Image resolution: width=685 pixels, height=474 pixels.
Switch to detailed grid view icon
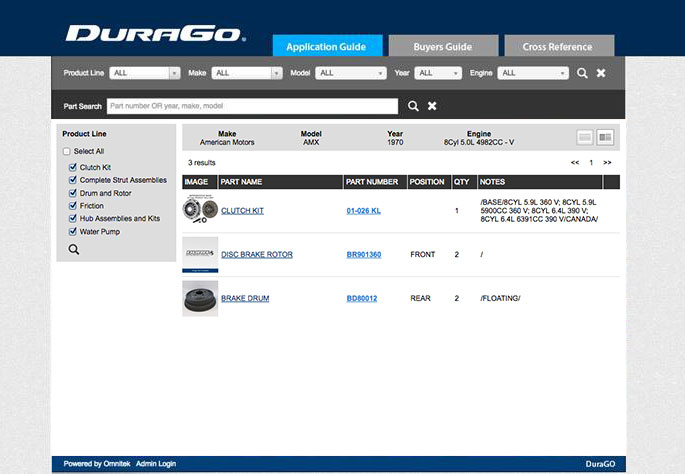[x=605, y=138]
